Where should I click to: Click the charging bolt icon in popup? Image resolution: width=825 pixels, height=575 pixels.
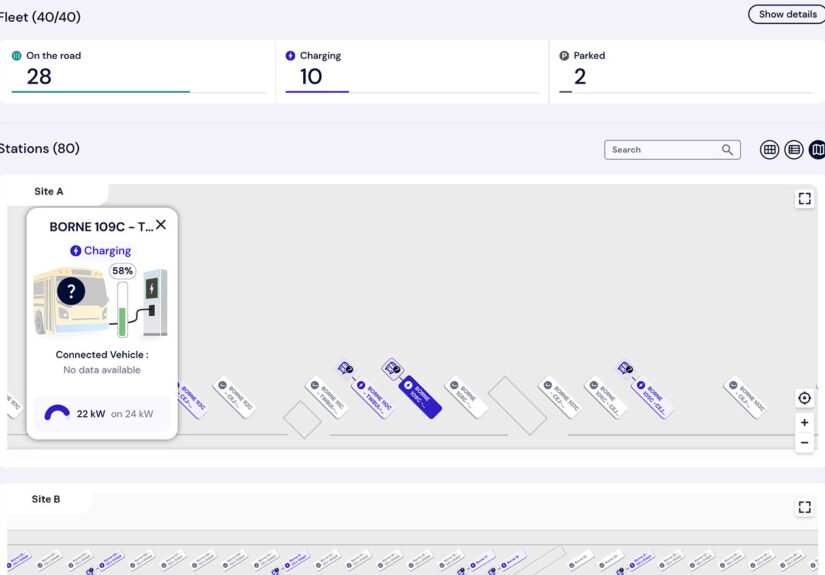tap(76, 250)
